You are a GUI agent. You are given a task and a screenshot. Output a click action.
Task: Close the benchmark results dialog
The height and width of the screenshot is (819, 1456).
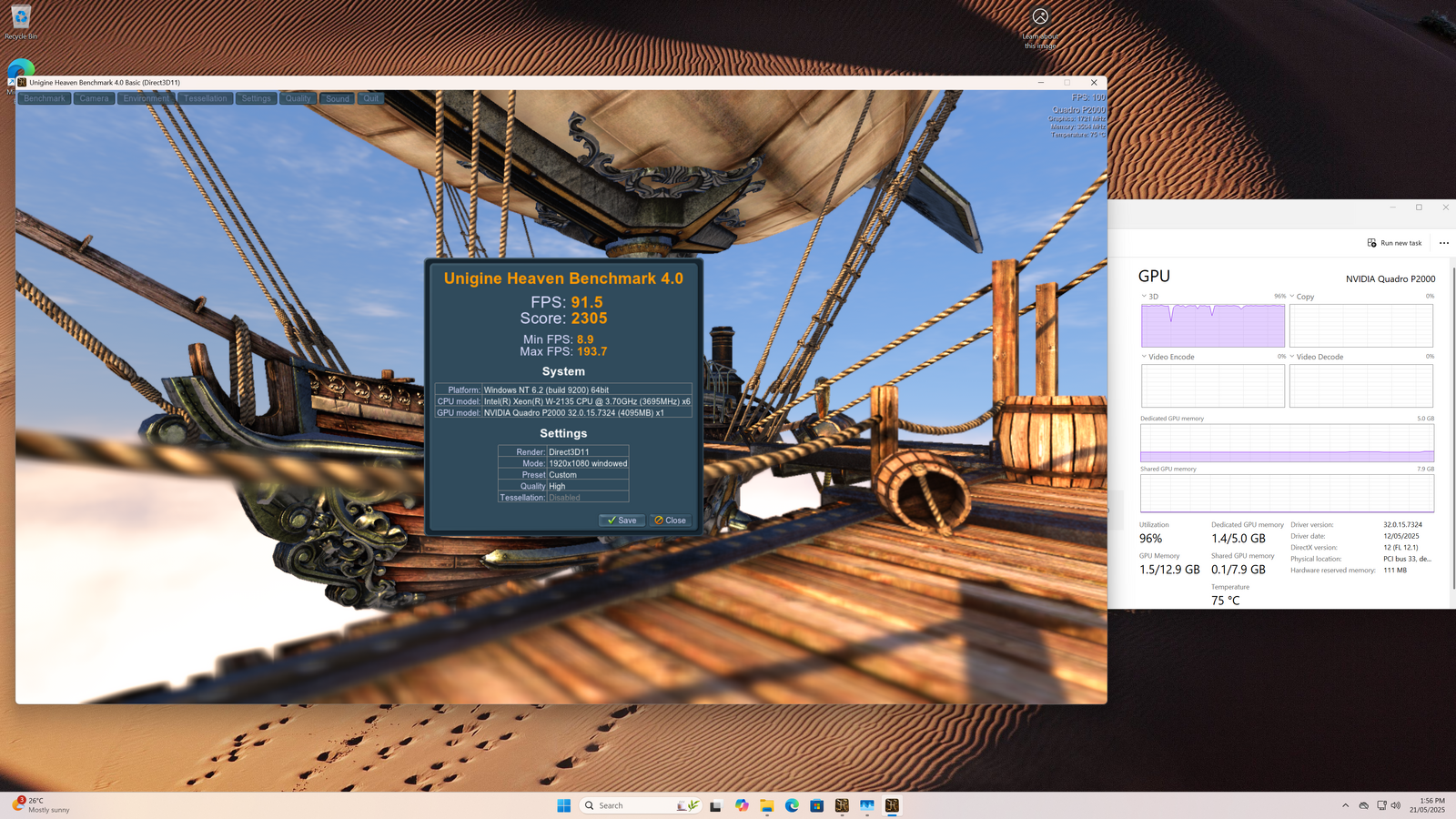point(670,521)
